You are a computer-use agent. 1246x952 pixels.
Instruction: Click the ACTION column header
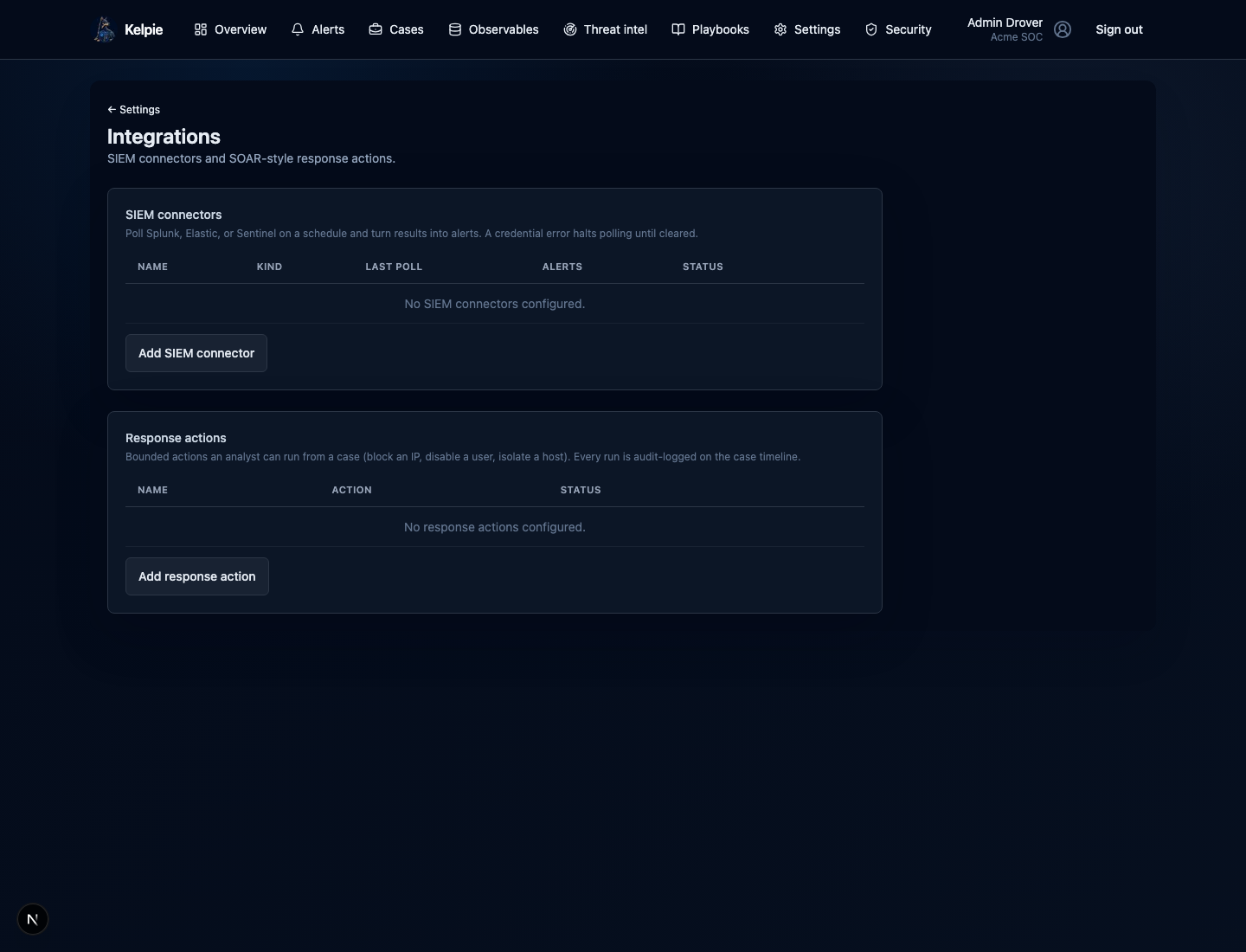351,490
